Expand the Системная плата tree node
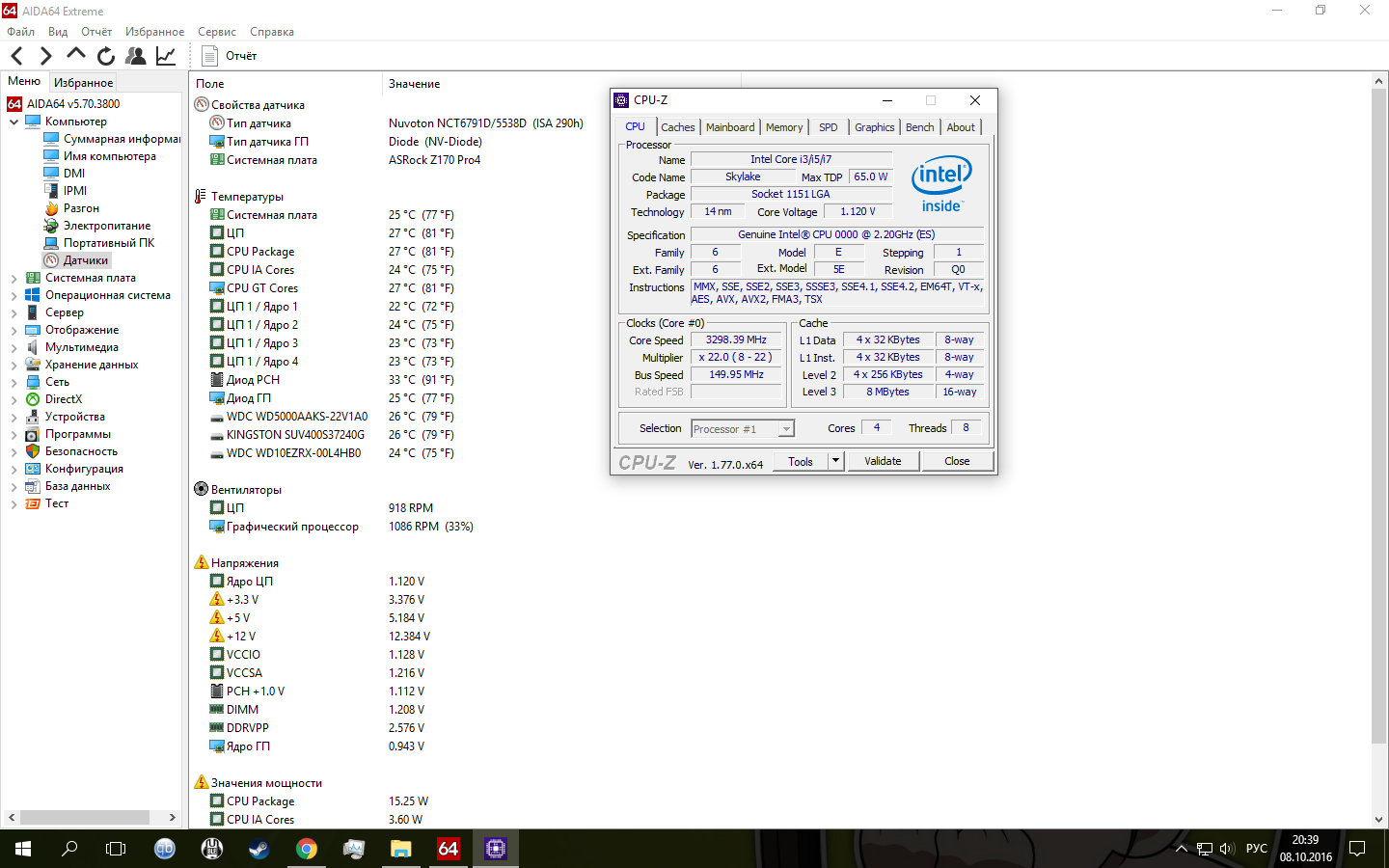 pyautogui.click(x=14, y=278)
